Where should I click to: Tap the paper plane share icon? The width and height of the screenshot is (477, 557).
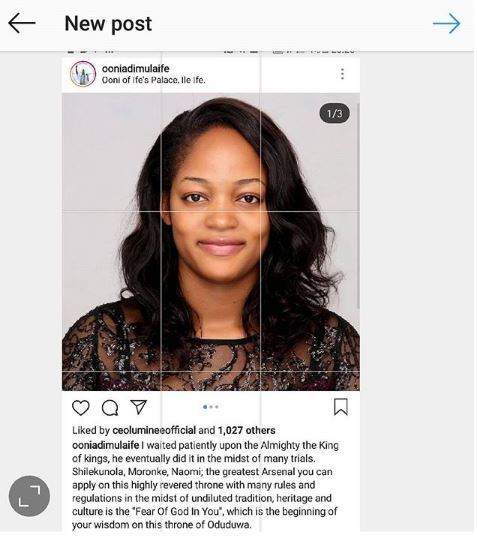point(139,407)
